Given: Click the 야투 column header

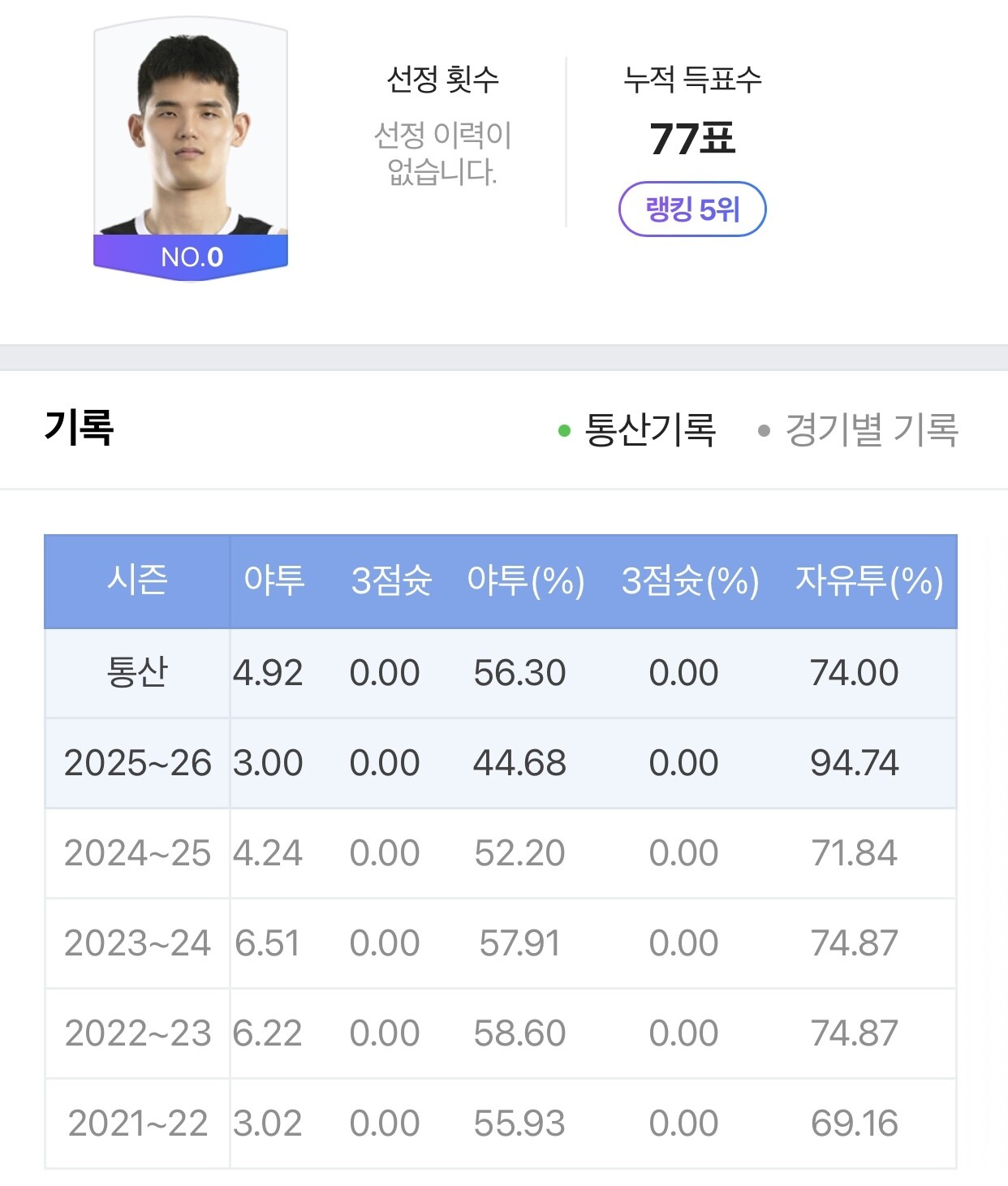Looking at the screenshot, I should 274,581.
